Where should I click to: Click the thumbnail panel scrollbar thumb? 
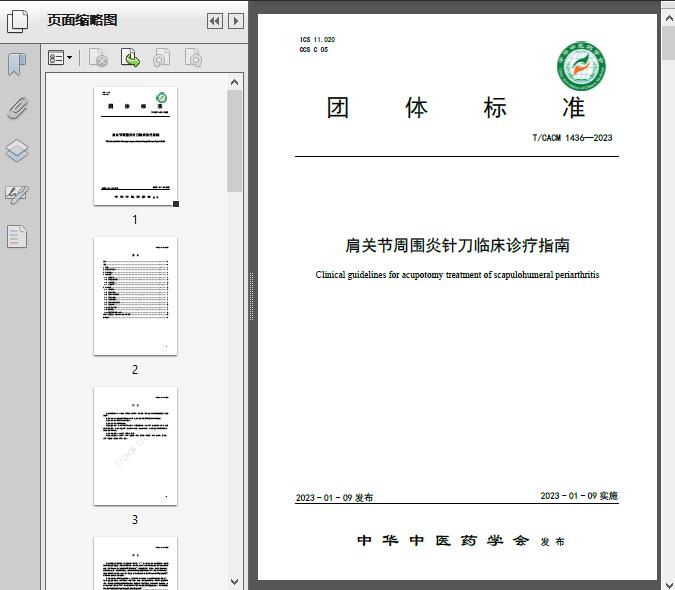[x=235, y=141]
